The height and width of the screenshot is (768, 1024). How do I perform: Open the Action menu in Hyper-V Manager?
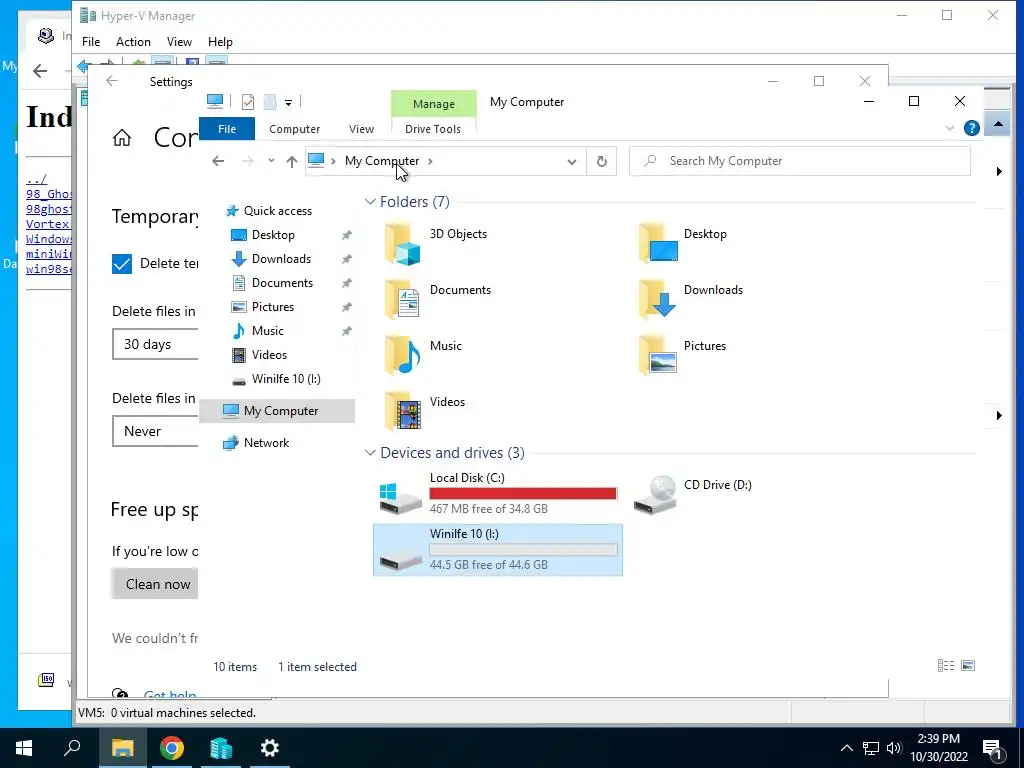pos(133,42)
